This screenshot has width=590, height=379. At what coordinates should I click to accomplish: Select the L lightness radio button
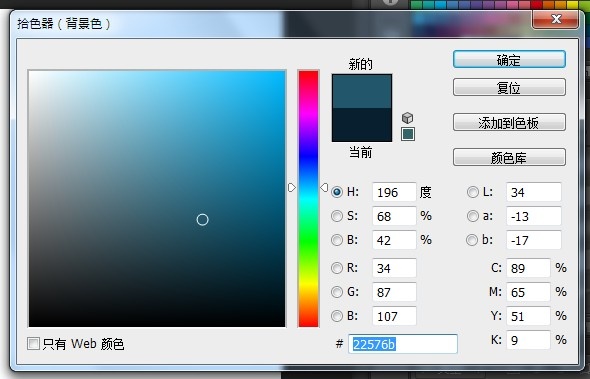pos(473,192)
